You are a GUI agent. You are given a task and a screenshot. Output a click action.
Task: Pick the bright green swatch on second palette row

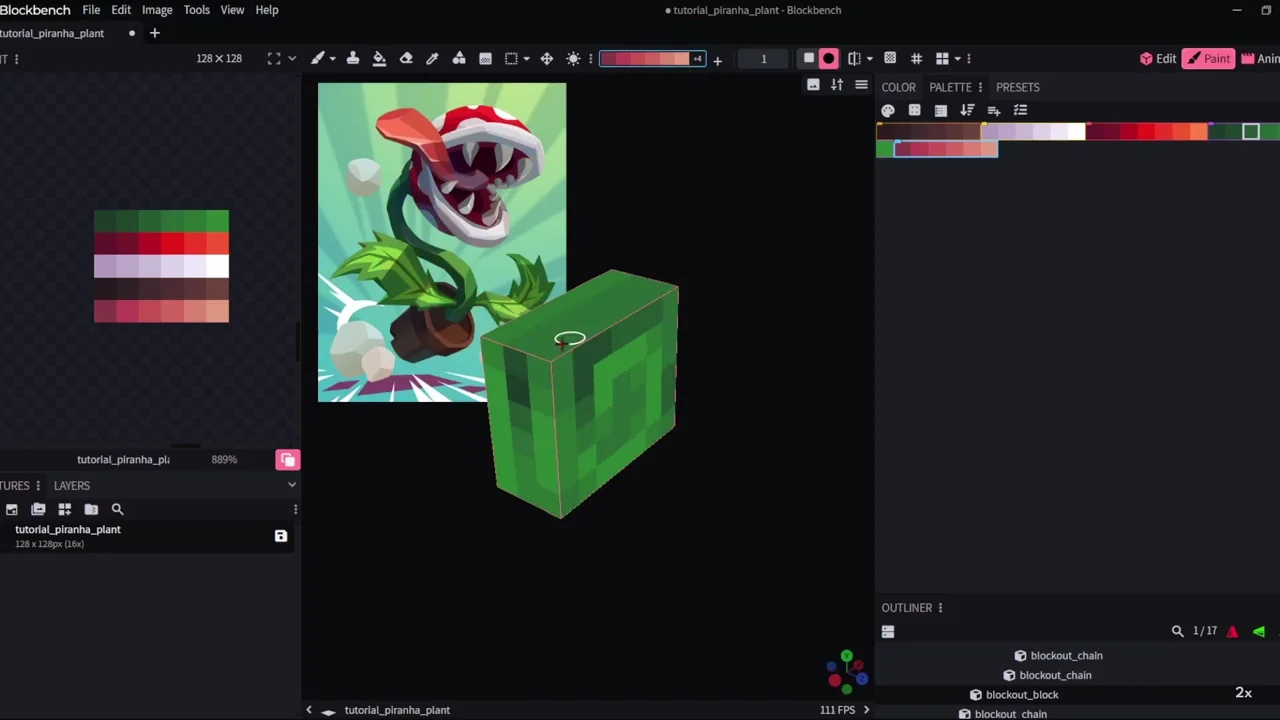pyautogui.click(x=885, y=149)
